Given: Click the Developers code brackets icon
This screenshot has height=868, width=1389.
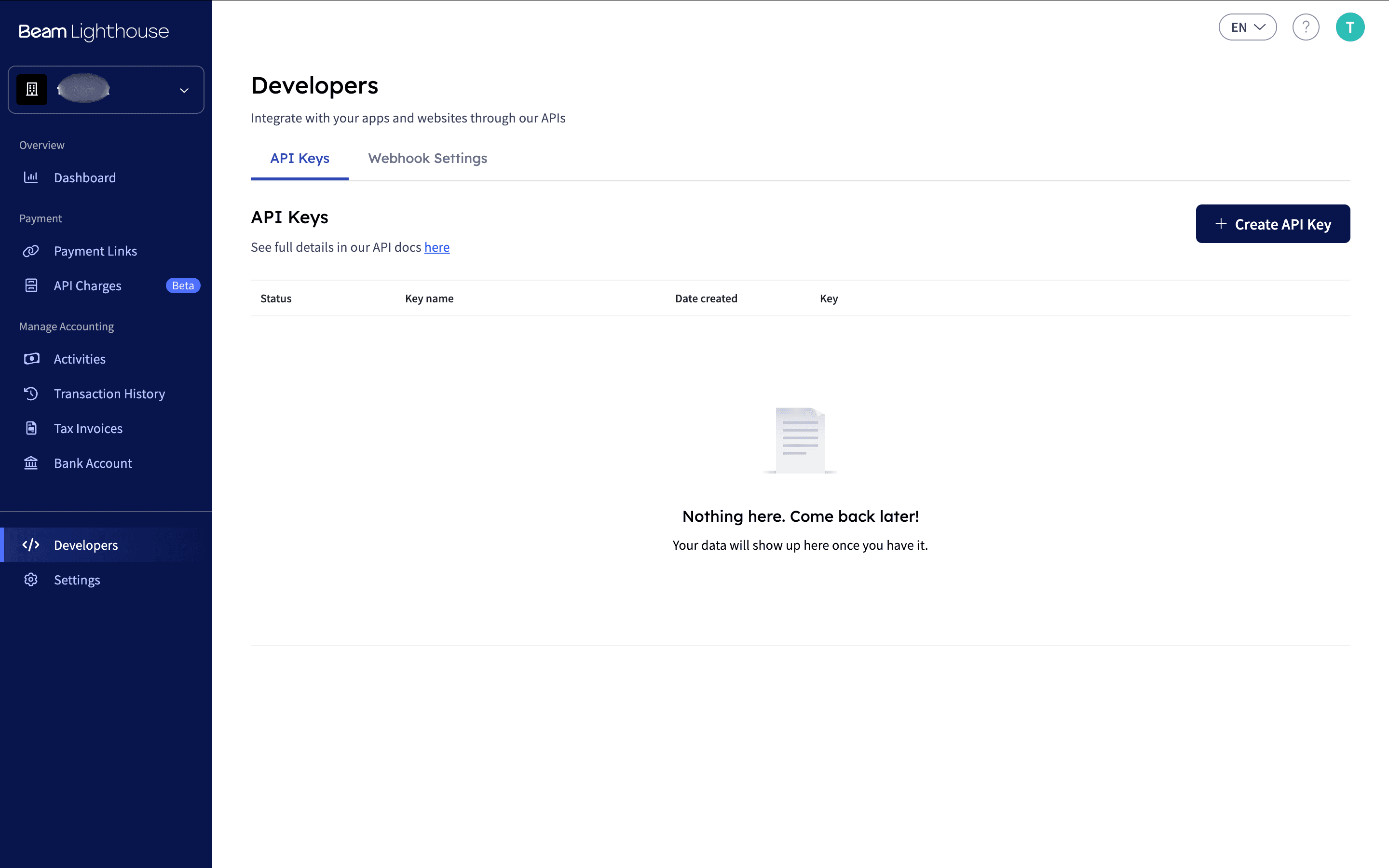Looking at the screenshot, I should click(31, 545).
